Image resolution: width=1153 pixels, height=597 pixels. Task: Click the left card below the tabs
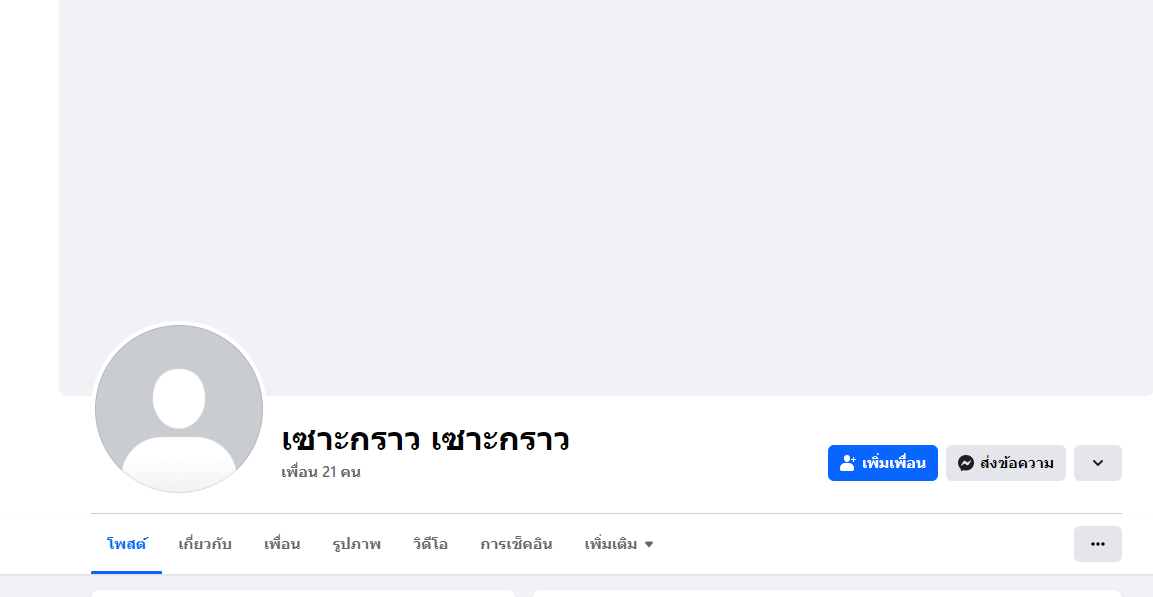[x=303, y=593]
